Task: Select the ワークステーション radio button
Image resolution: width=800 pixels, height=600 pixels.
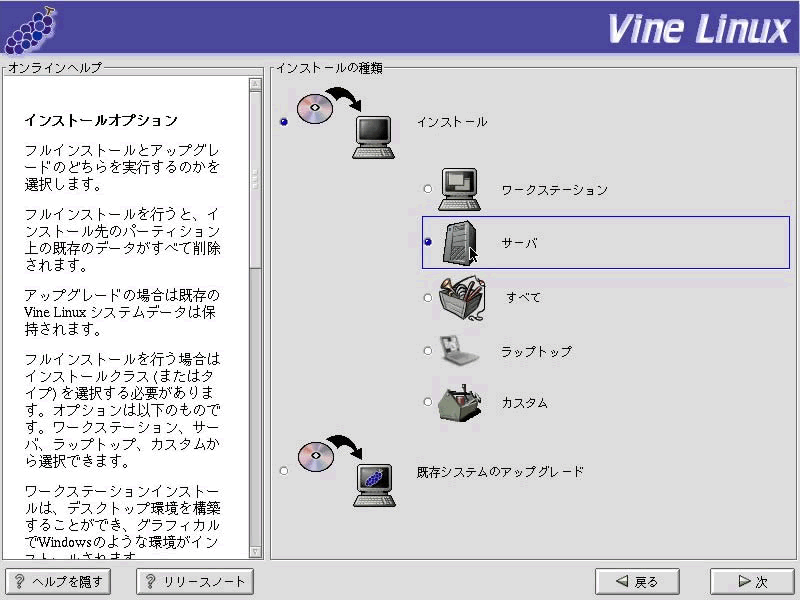Action: [x=428, y=189]
